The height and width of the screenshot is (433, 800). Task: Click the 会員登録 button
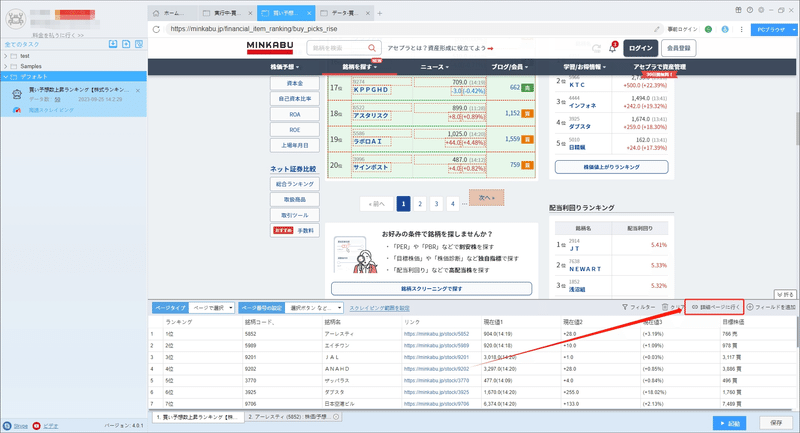coord(679,48)
